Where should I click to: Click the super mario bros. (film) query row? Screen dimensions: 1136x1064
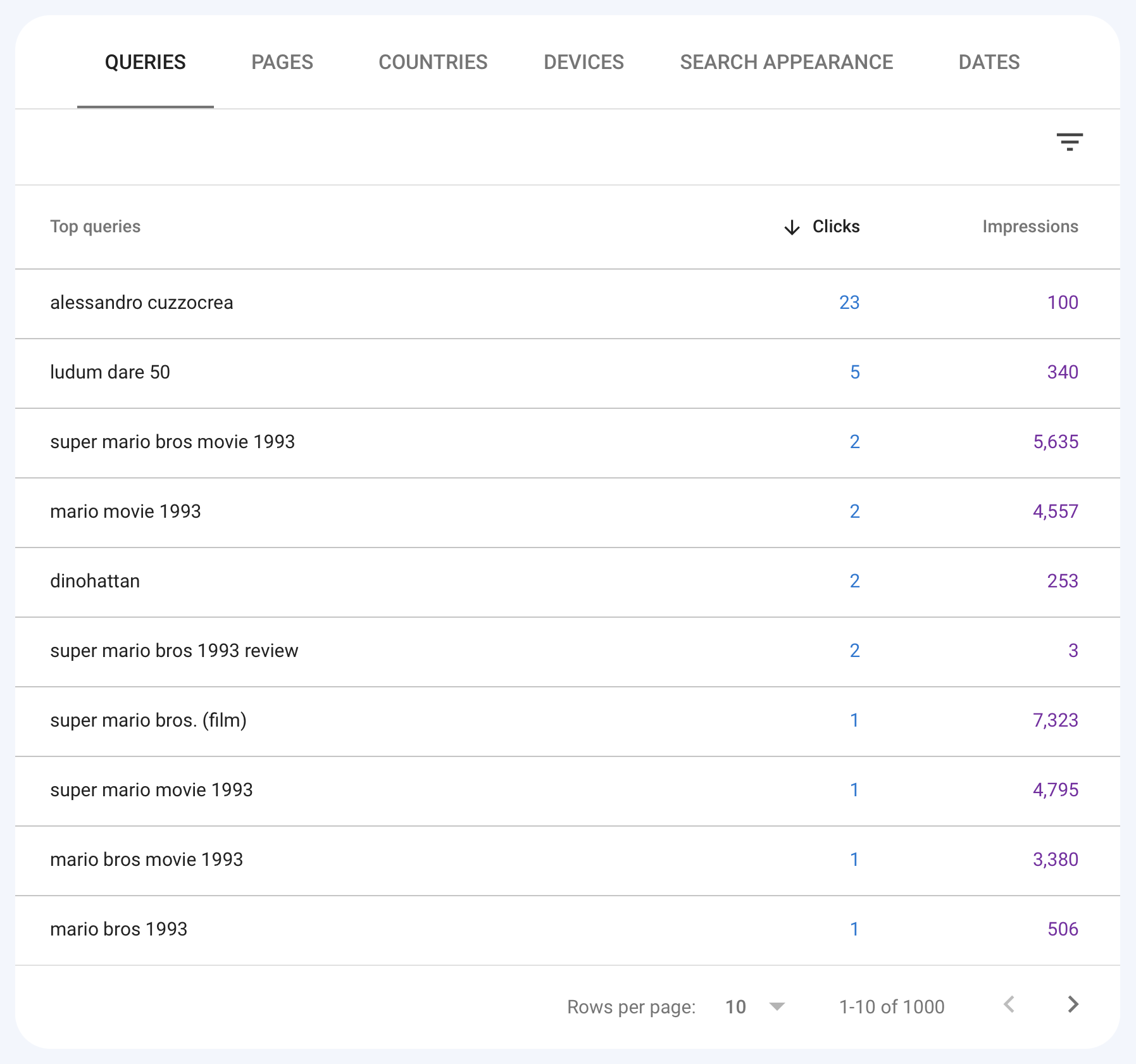(149, 720)
